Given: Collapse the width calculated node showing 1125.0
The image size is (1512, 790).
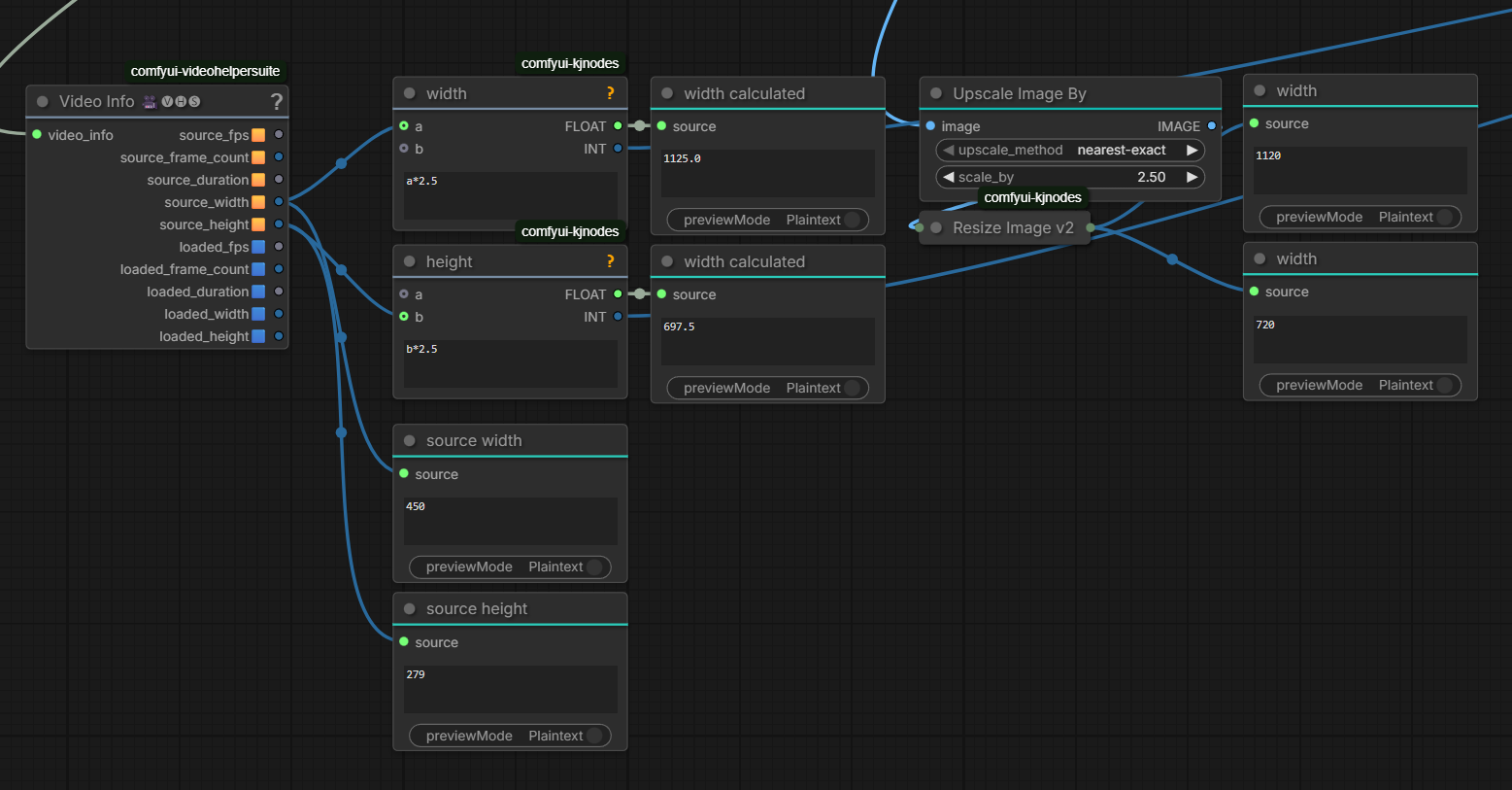Looking at the screenshot, I should click(x=667, y=93).
